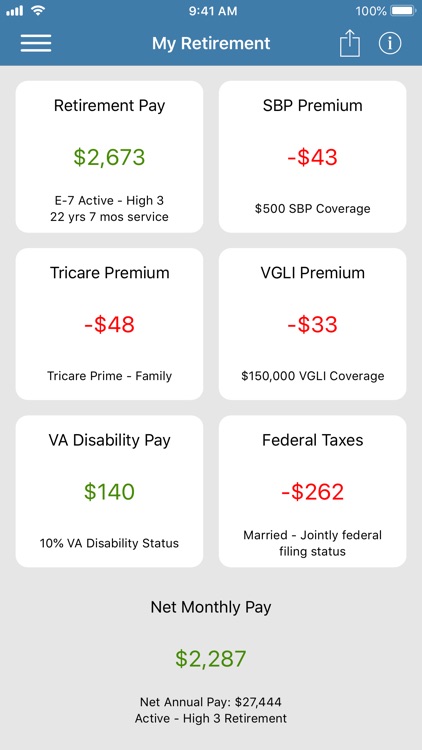Viewport: 422px width, 750px height.
Task: Tap the 9:41 AM clock
Action: point(213,11)
